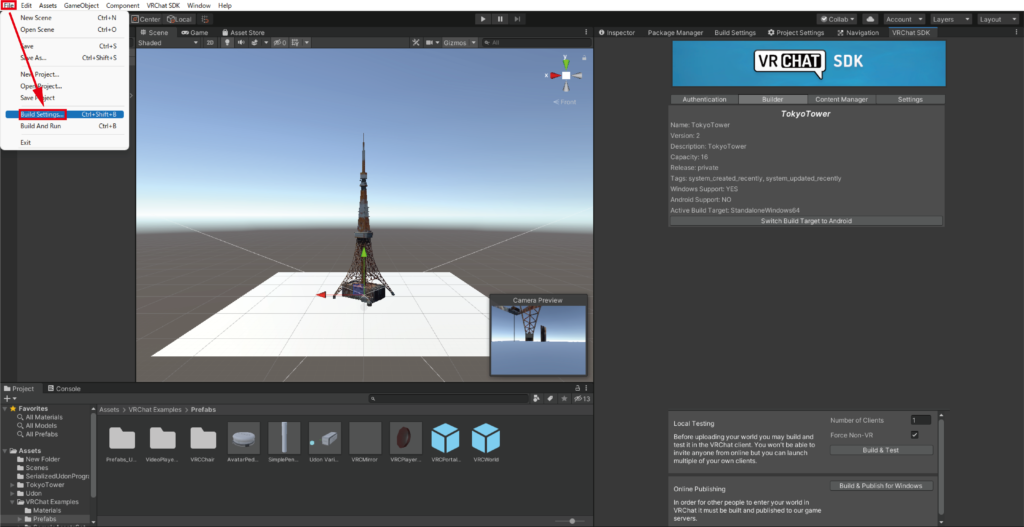Collapse the VRChat Examples folder
This screenshot has height=527, width=1024.
point(12,502)
